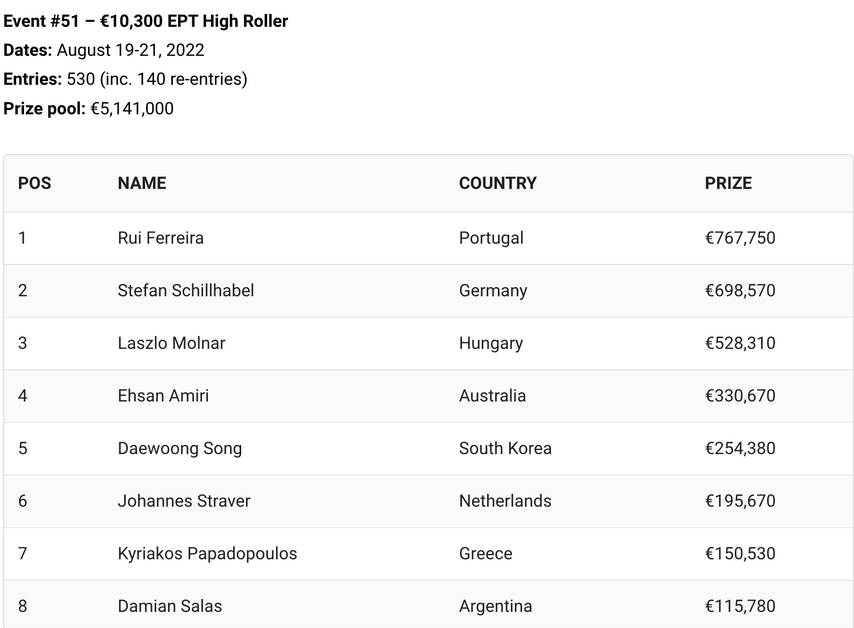Click the Argentina country cell

495,606
